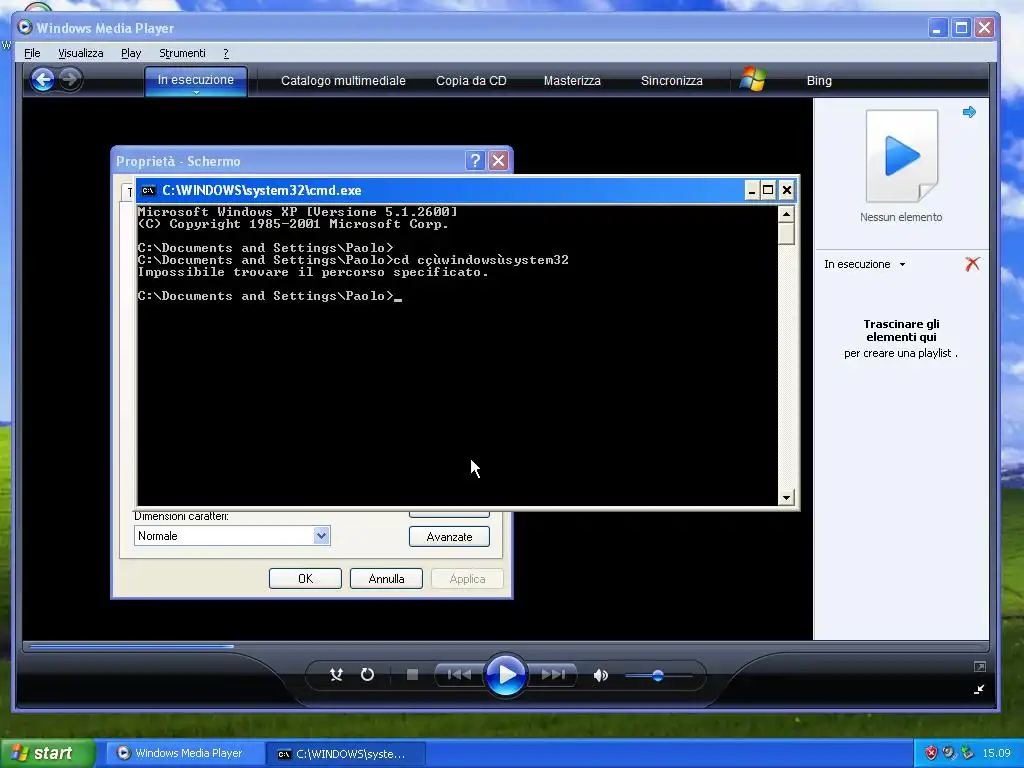Viewport: 1024px width, 768px height.
Task: Click the Applica button
Action: (467, 579)
